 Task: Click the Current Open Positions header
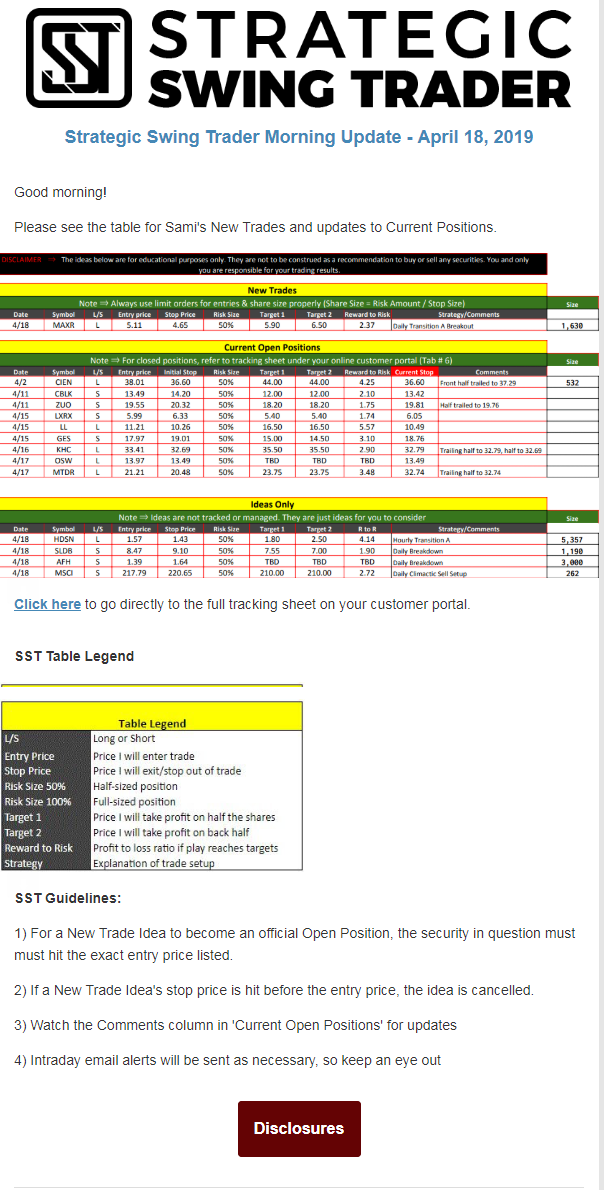click(273, 347)
